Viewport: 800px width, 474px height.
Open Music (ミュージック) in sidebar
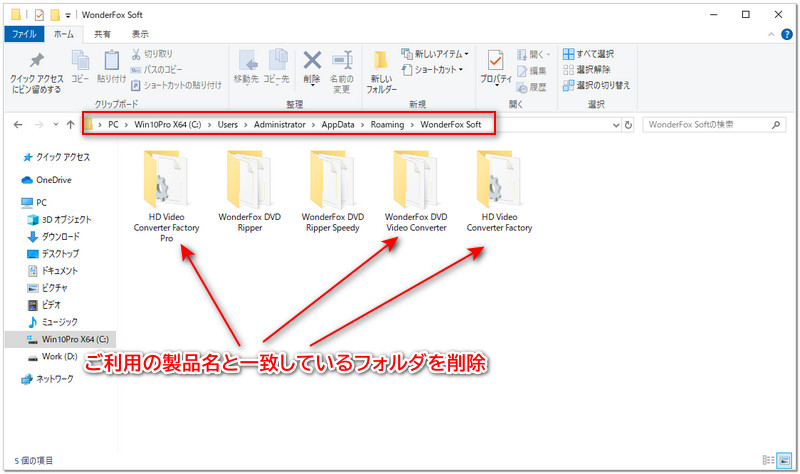point(52,322)
